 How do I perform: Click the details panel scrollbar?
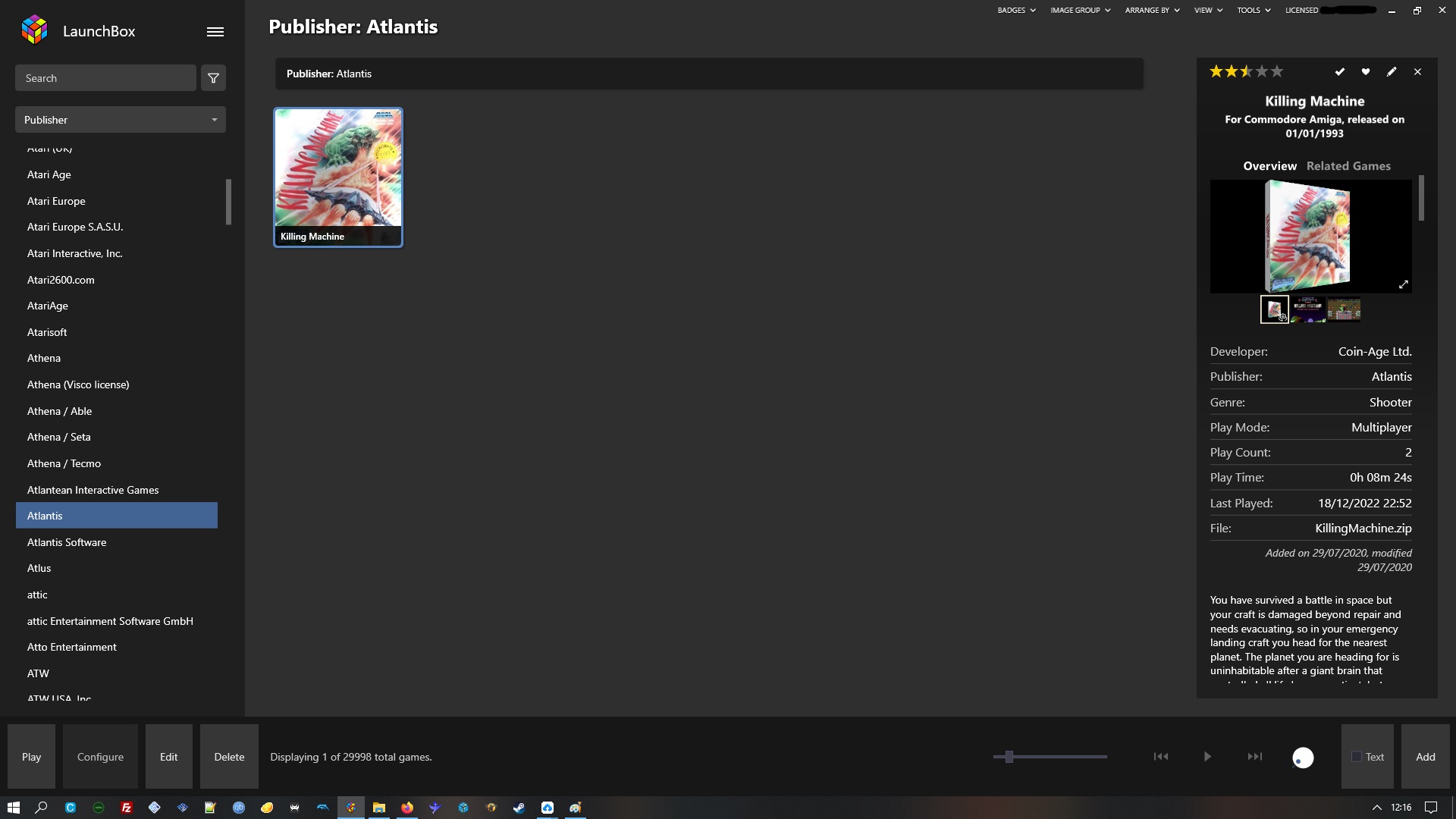pos(1421,198)
